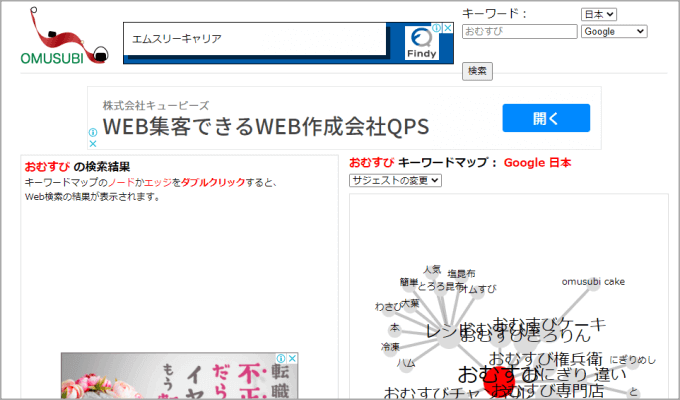Click the 冷凍 keyword node
This screenshot has width=680, height=400.
389,346
